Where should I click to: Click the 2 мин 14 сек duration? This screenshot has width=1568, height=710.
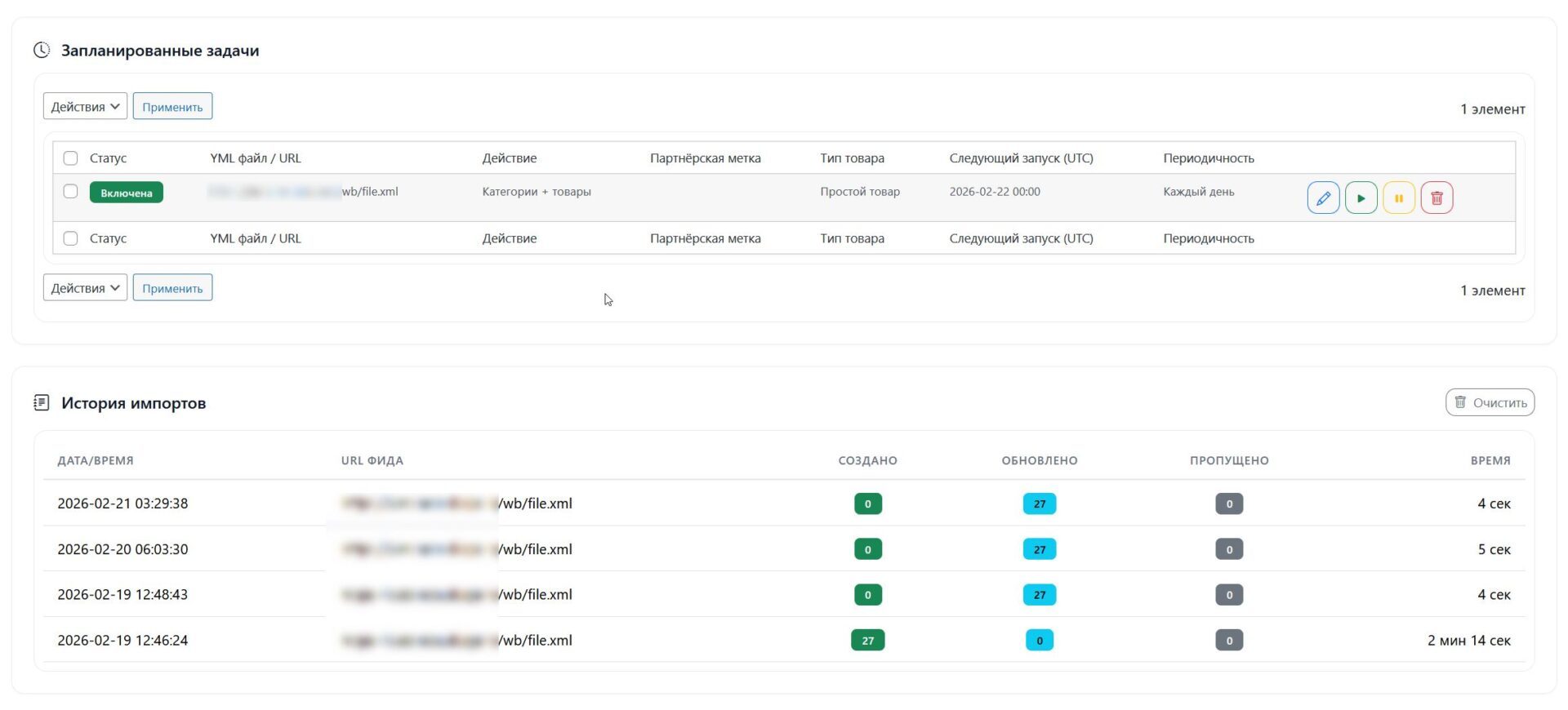point(1468,641)
